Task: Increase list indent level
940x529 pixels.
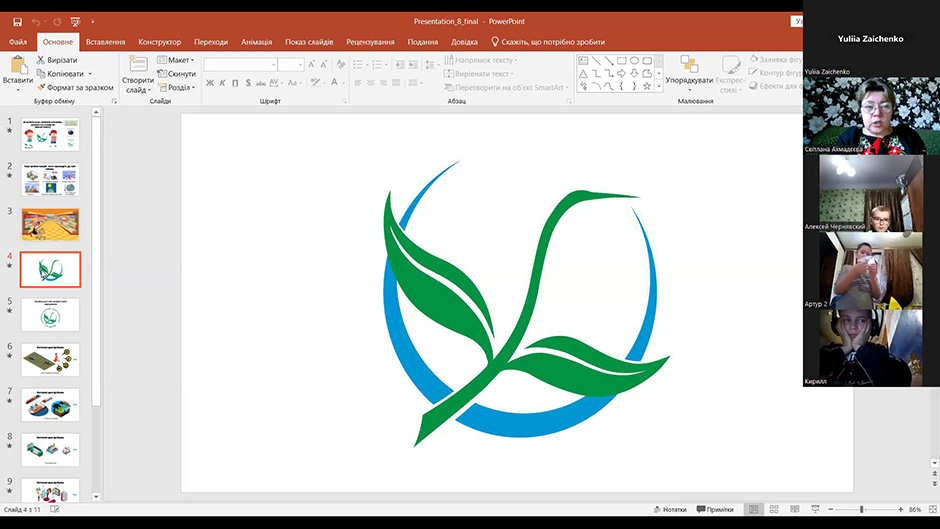Action: coord(413,64)
